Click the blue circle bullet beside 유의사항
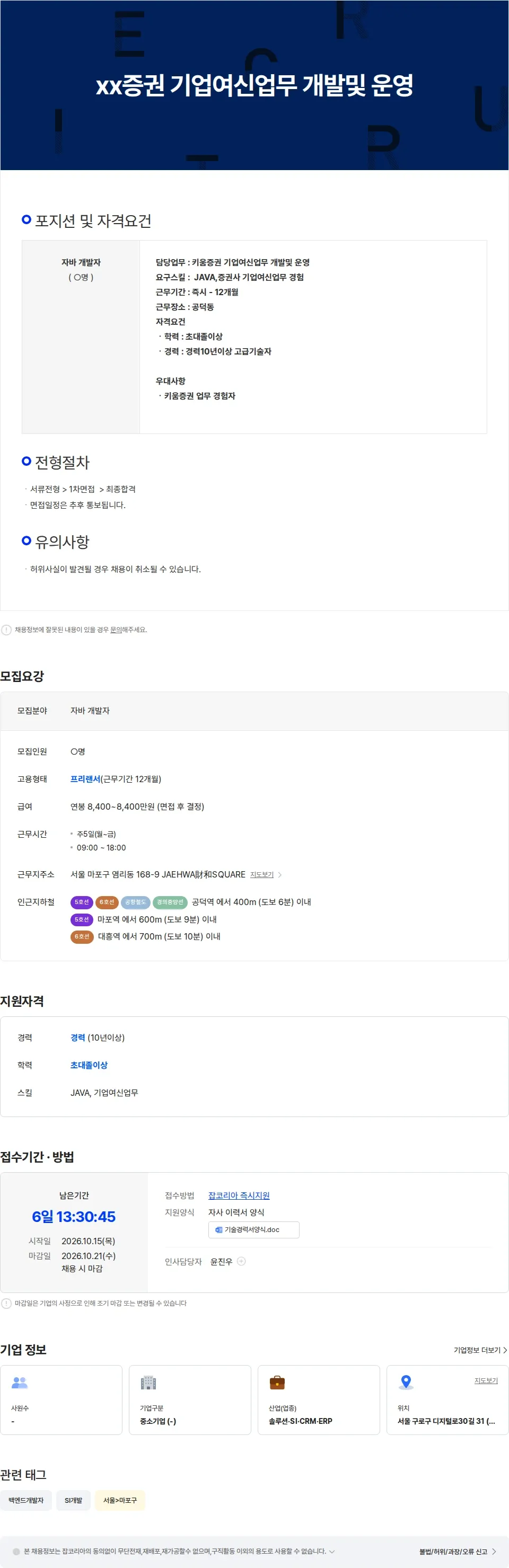Screen dimensions: 509x1568 (x=26, y=540)
